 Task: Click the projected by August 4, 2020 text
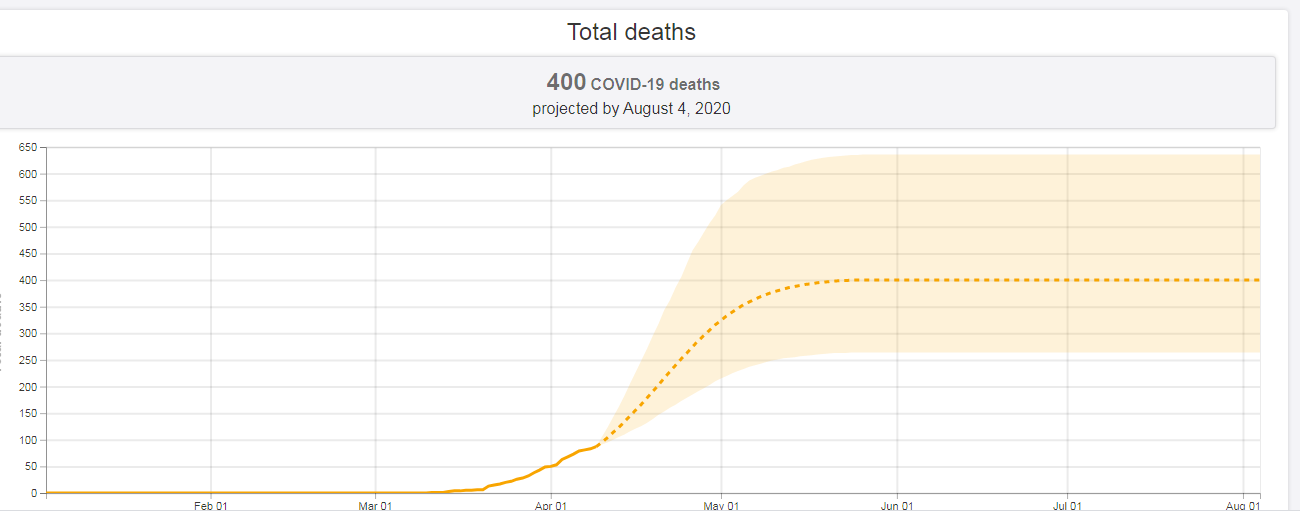point(631,108)
